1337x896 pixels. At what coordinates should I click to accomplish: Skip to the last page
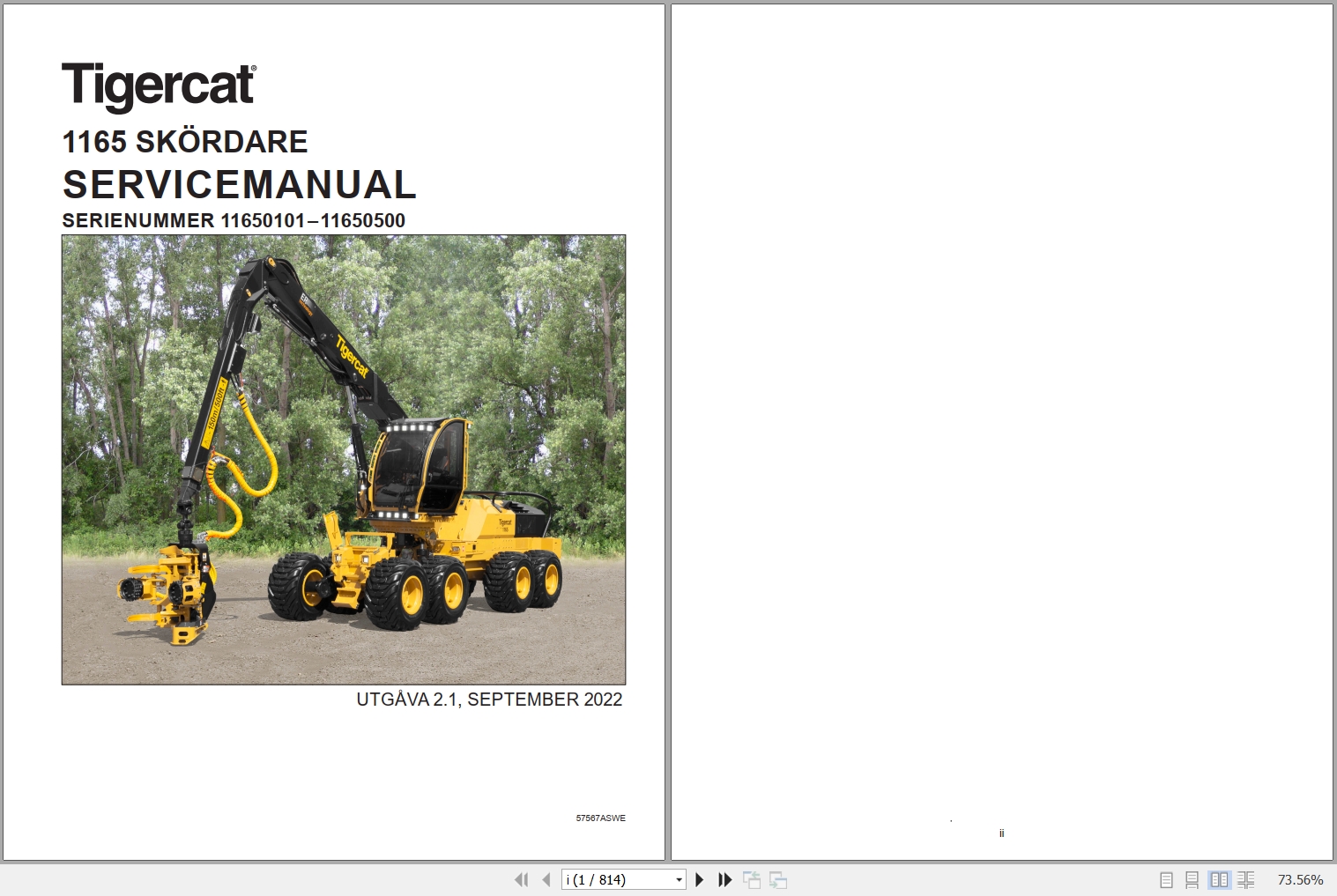(724, 879)
